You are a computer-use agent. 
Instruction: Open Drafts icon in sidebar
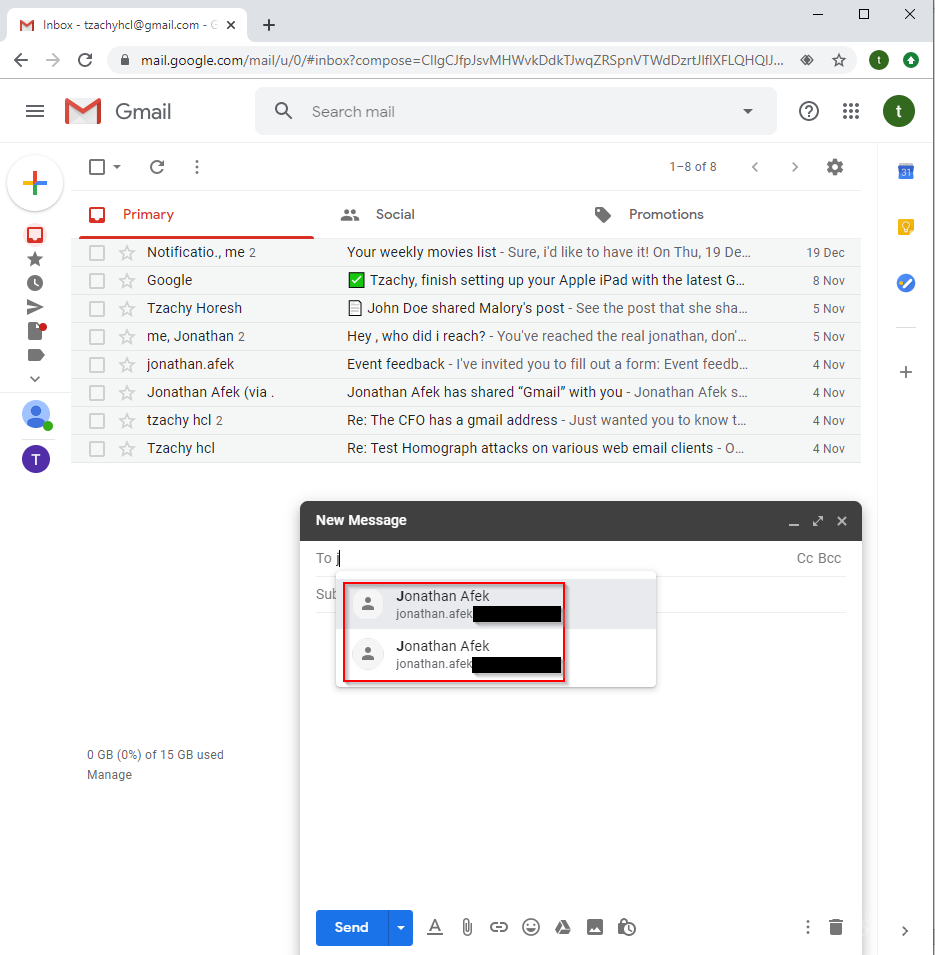[x=36, y=331]
